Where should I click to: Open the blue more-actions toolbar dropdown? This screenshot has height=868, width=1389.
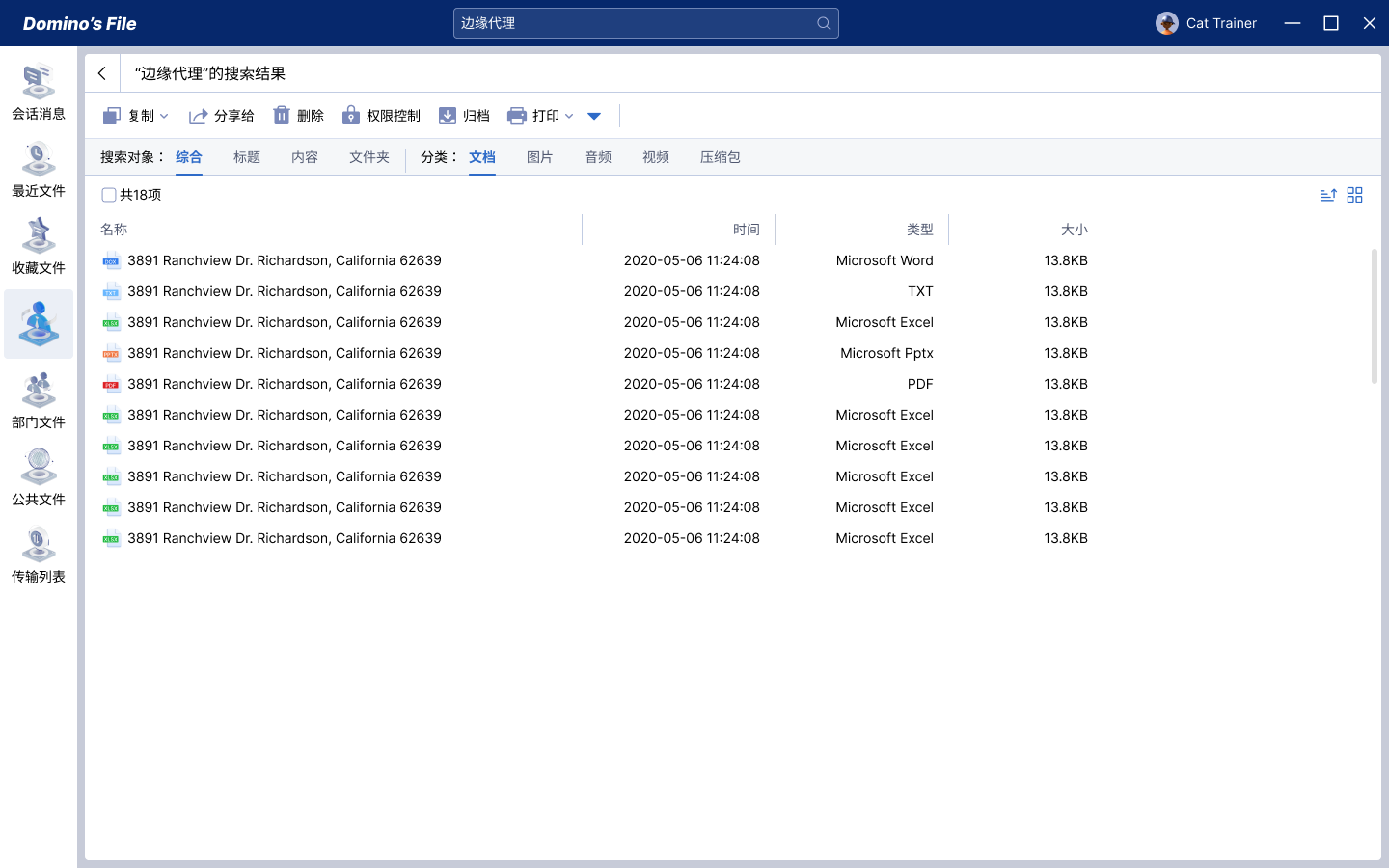(x=594, y=116)
